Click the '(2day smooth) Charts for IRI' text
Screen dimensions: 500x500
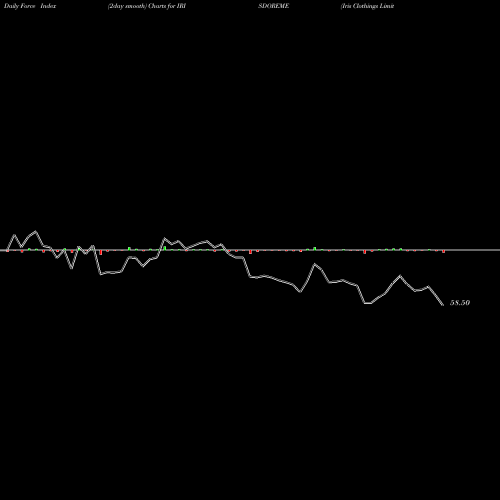[x=147, y=6]
